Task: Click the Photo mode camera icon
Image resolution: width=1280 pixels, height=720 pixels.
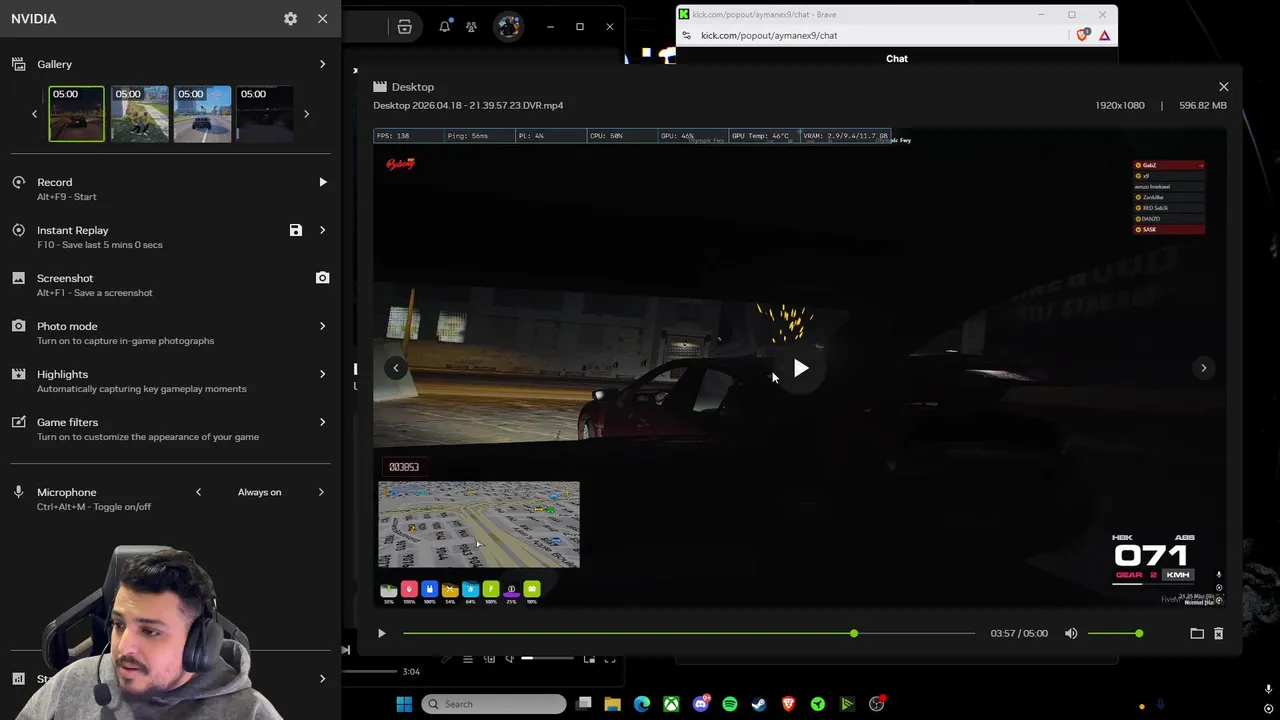Action: tap(18, 326)
